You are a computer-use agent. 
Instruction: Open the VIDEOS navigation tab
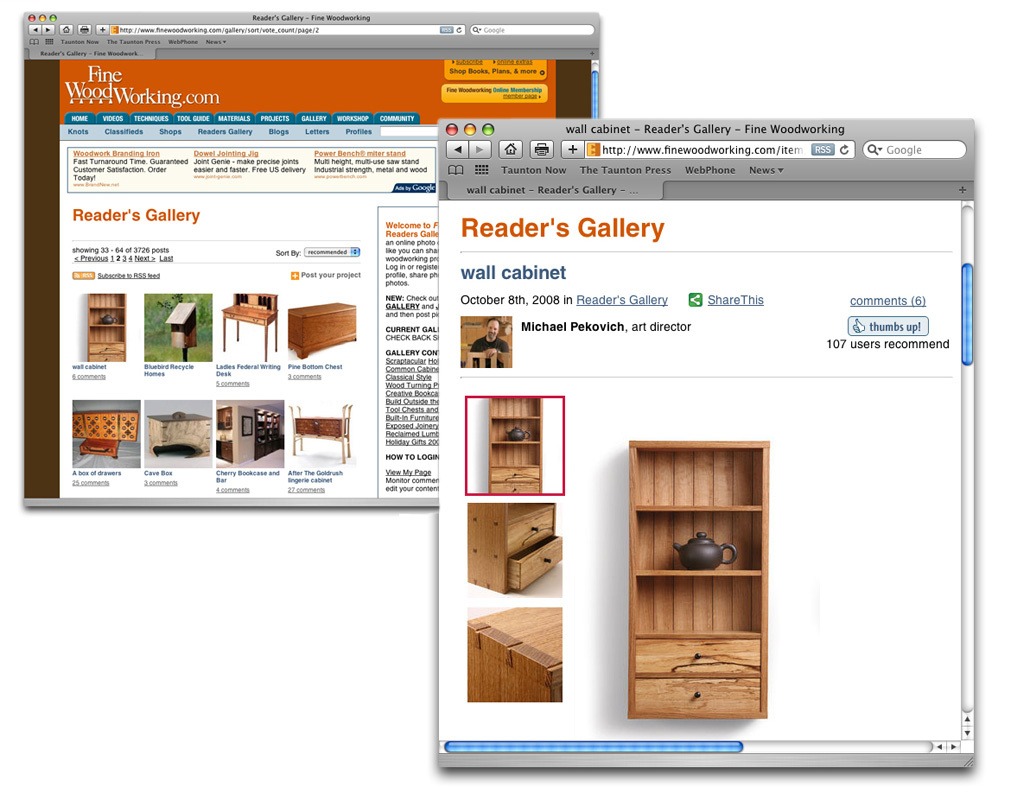112,119
